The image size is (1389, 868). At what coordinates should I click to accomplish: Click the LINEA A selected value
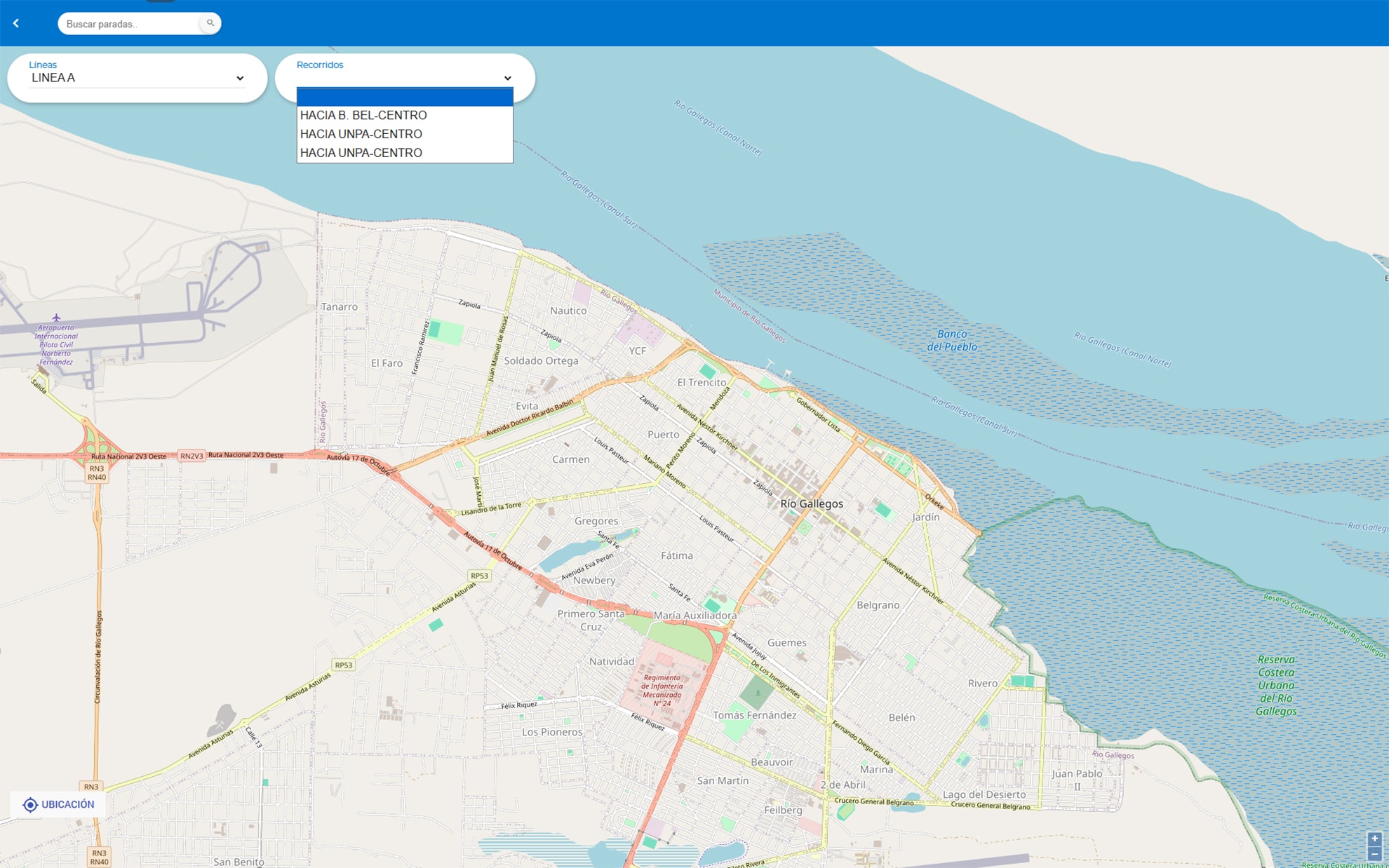pos(53,78)
